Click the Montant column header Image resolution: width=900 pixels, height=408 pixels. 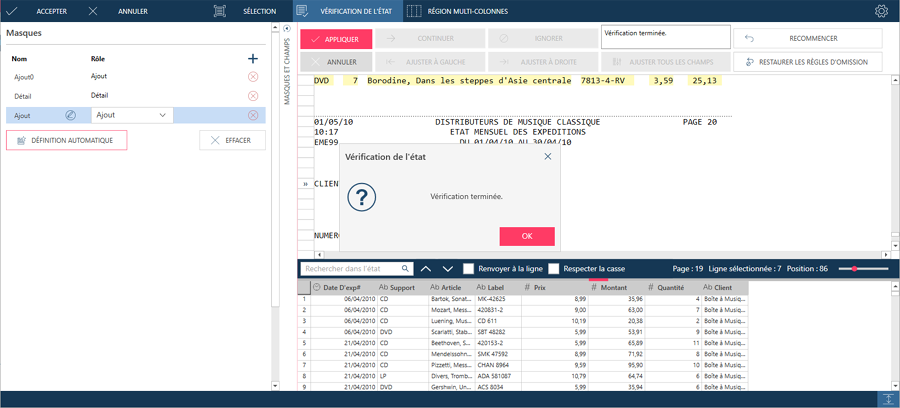616,287
